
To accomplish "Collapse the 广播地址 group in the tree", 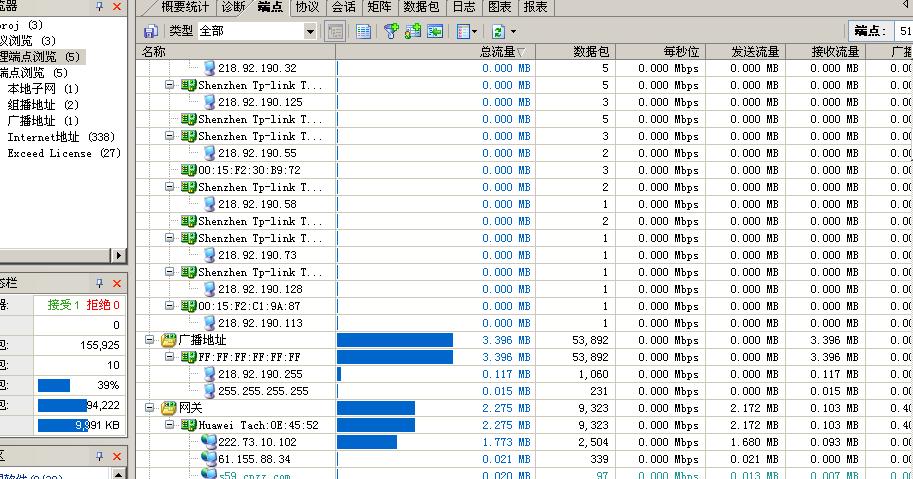I will (x=150, y=340).
